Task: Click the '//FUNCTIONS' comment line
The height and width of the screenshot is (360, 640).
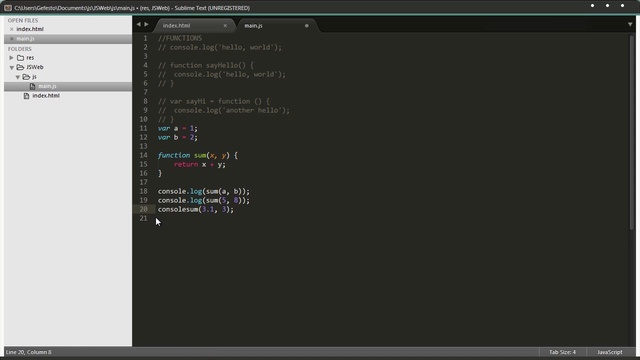Action: [x=180, y=38]
